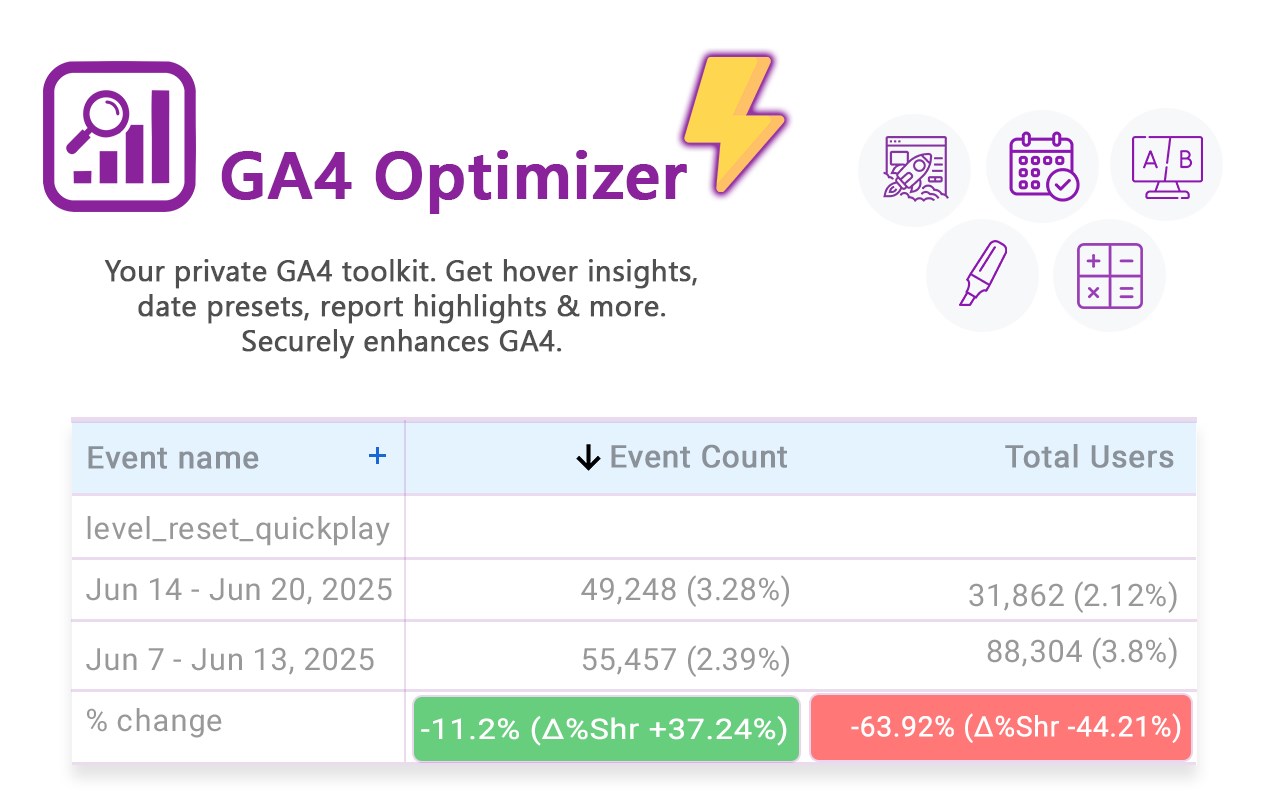Click the GA4 Optimizer magnifier logo

(119, 136)
